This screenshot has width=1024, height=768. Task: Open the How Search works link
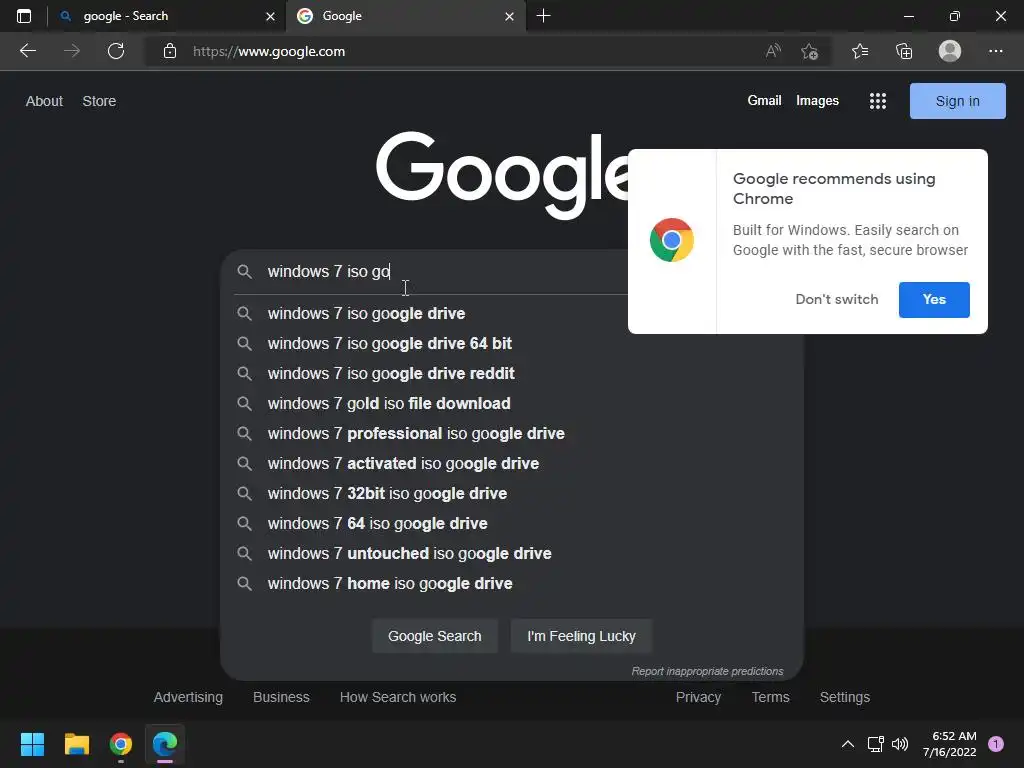tap(398, 697)
